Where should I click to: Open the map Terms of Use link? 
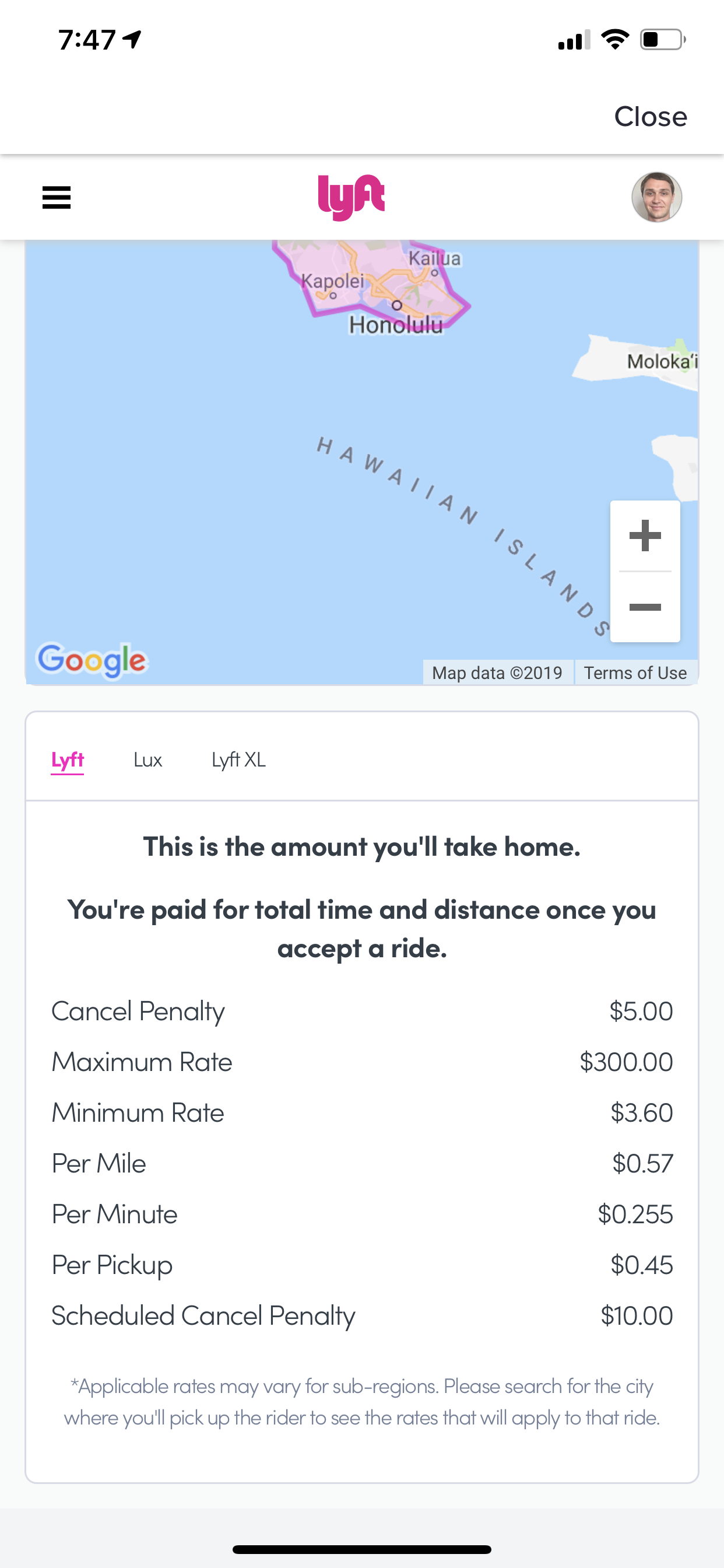(x=635, y=673)
